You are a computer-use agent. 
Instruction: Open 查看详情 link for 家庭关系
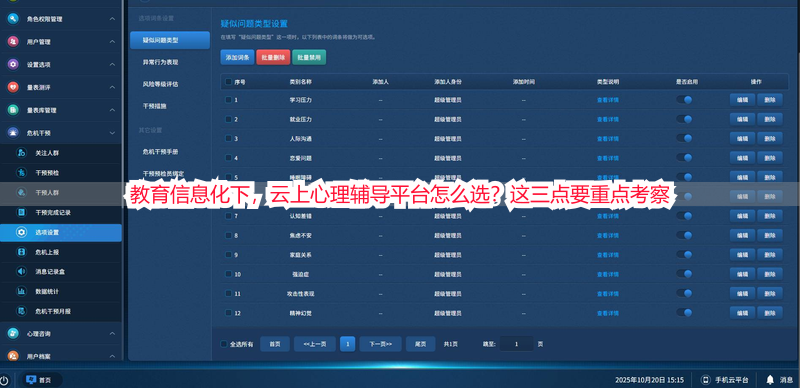[x=608, y=255]
